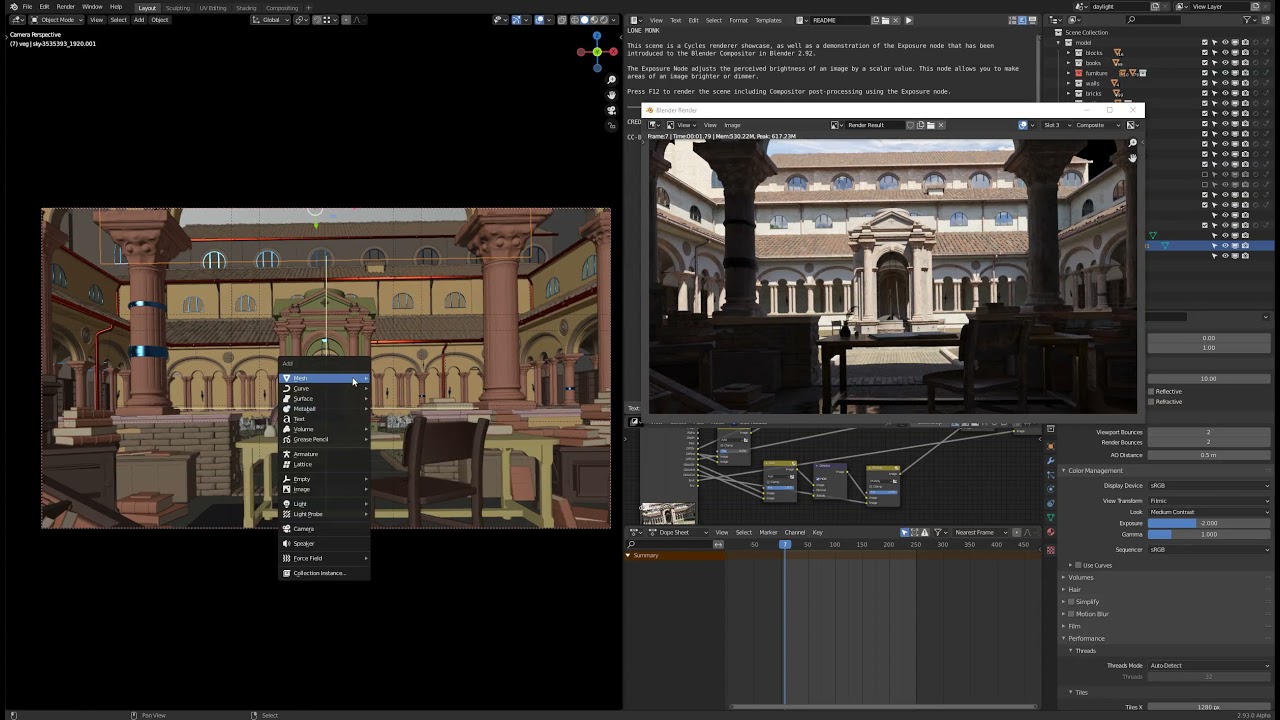
Task: Expand the blocks collection in the Outliner
Action: coord(1068,53)
